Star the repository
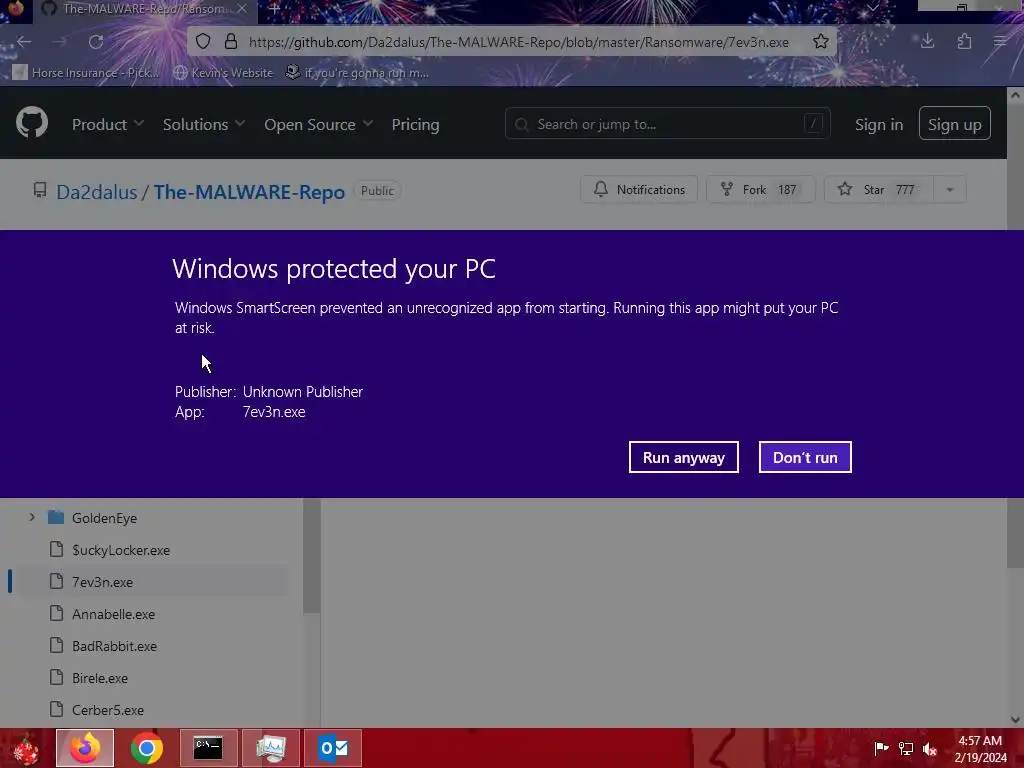1024x768 pixels. [x=879, y=189]
